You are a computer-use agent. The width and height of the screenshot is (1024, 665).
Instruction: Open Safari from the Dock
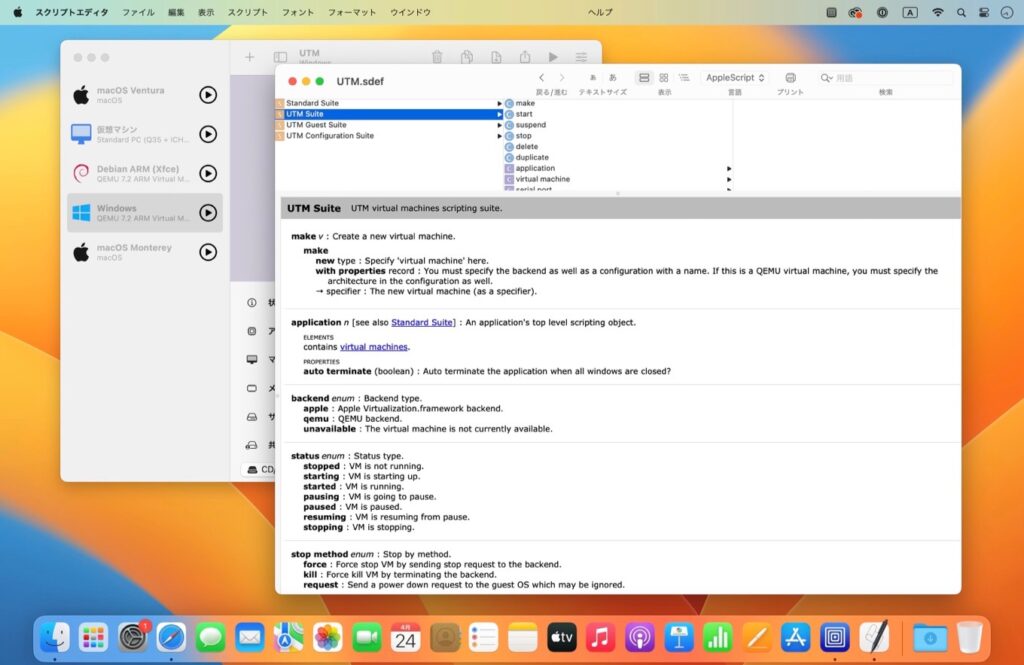(171, 637)
